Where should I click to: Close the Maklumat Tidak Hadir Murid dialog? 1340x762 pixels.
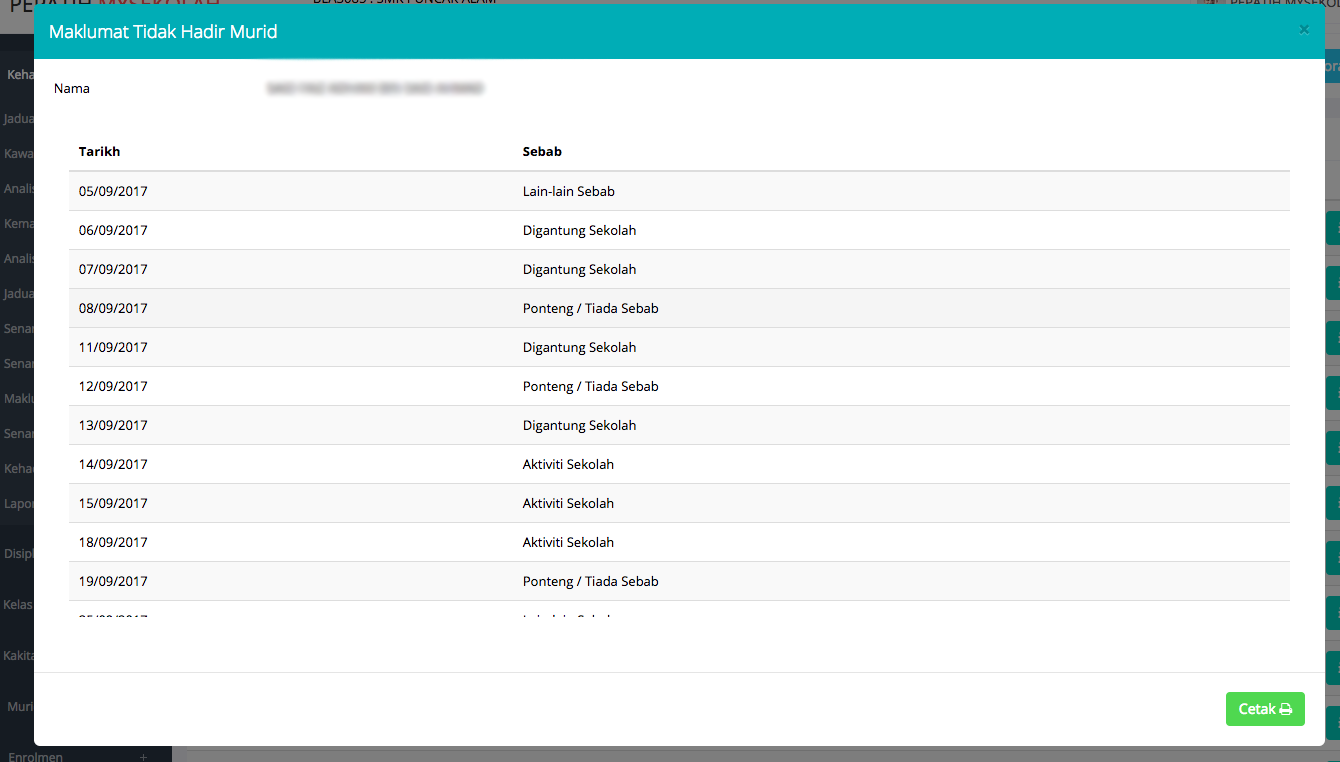tap(1304, 30)
